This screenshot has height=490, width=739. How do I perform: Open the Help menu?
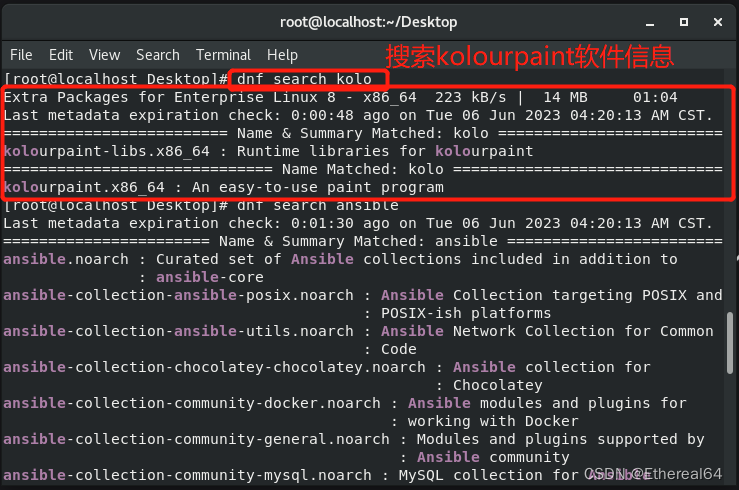(282, 56)
